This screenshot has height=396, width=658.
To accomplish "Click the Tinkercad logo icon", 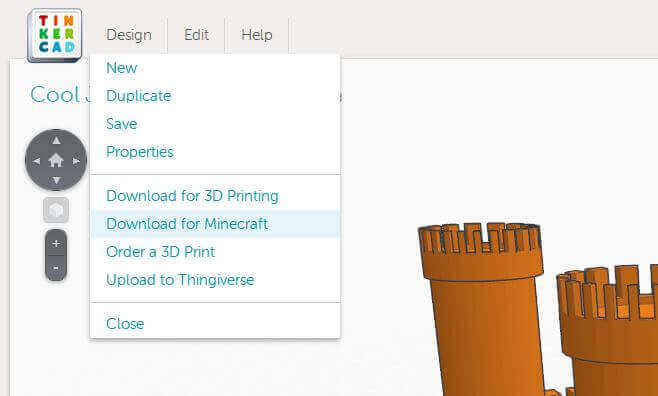I will tap(55, 35).
